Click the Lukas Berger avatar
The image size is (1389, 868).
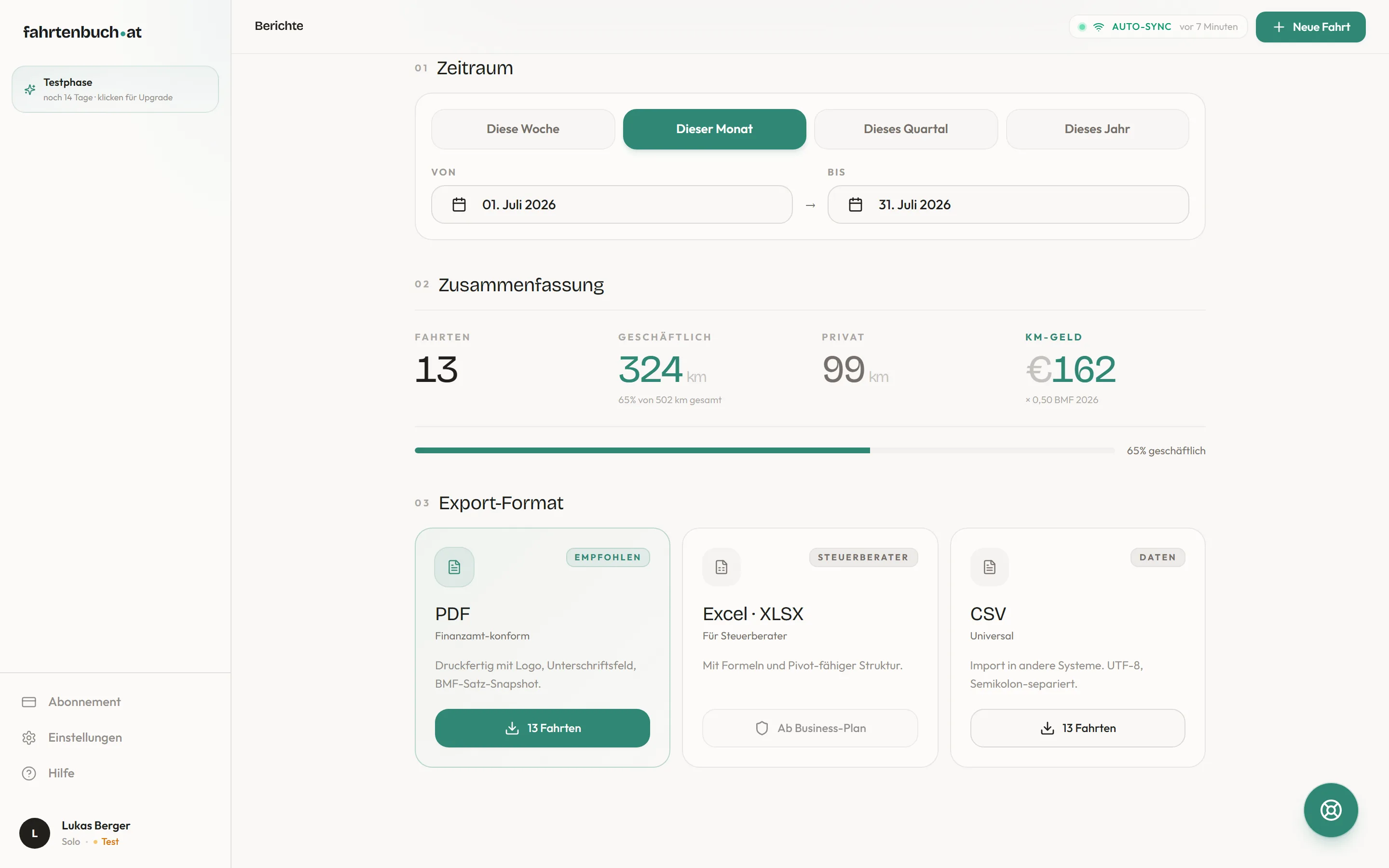[x=34, y=833]
